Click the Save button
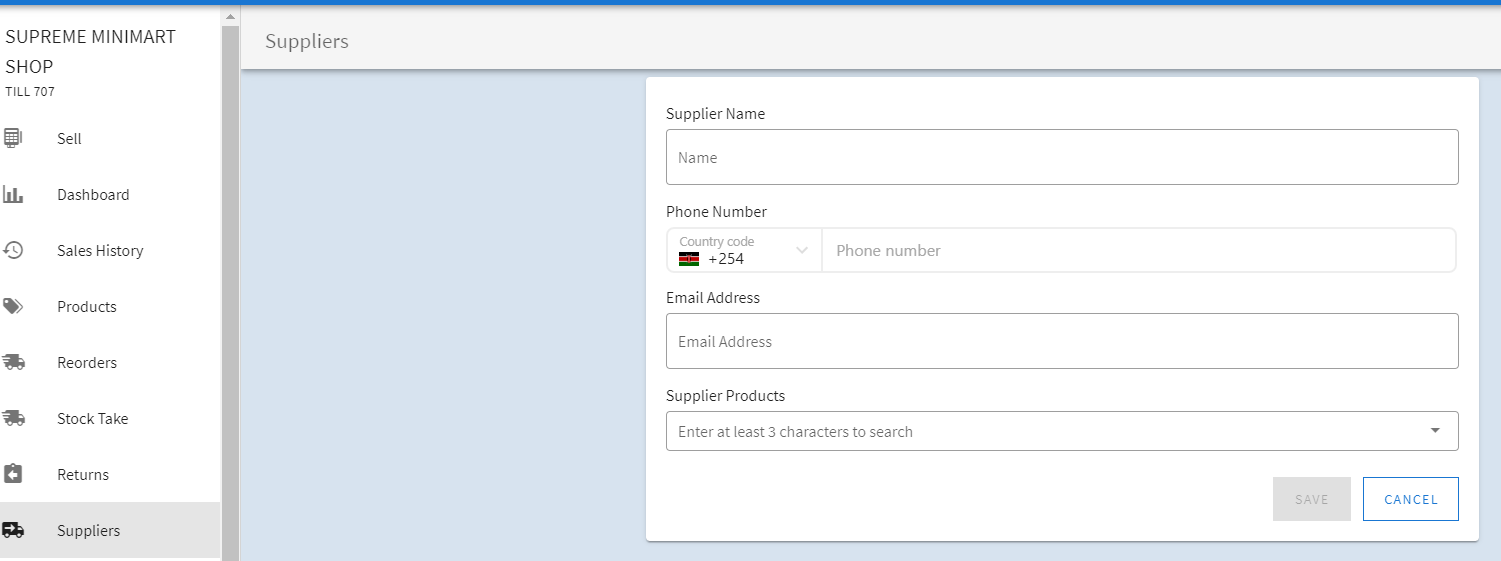The image size is (1501, 561). [1311, 499]
